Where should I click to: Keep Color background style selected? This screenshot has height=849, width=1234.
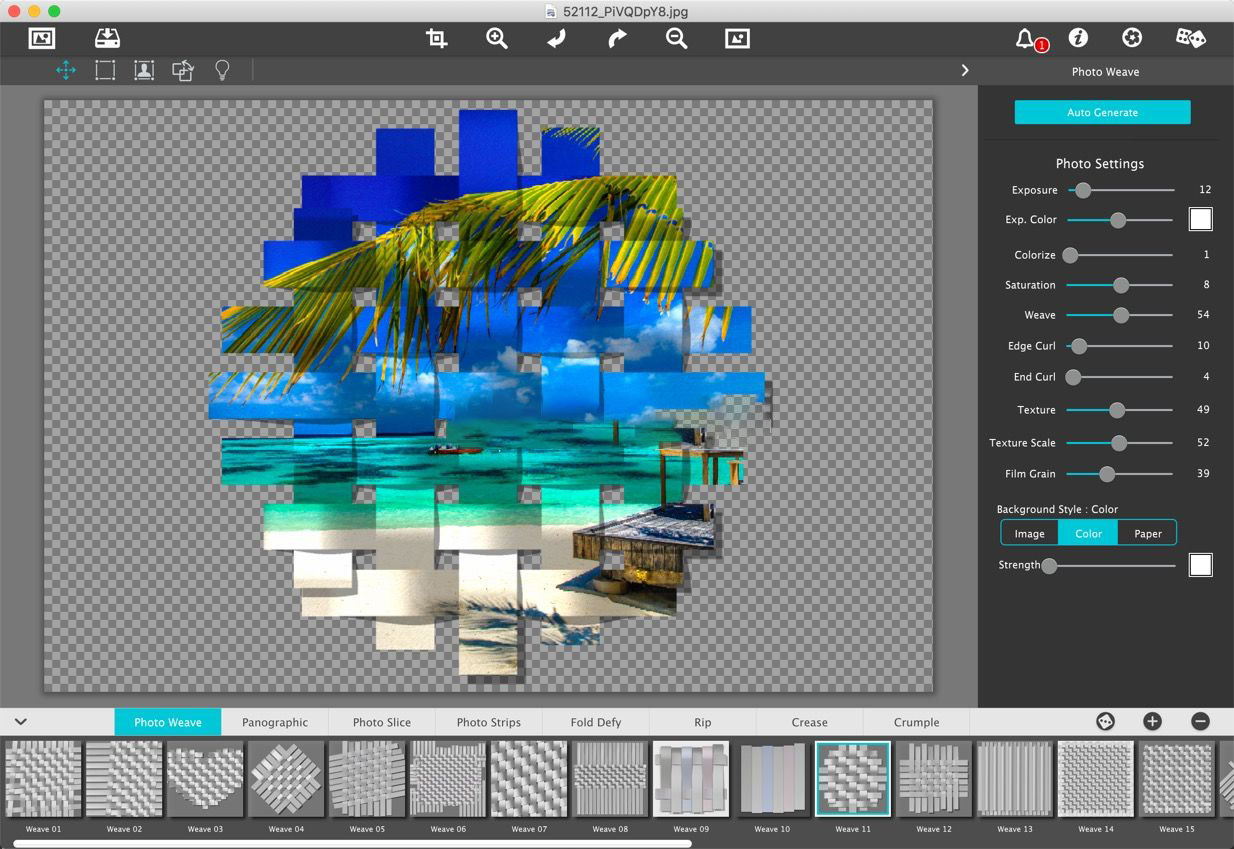1087,533
